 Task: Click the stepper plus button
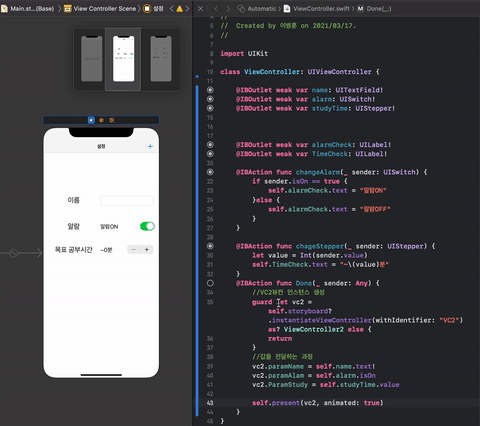pyautogui.click(x=147, y=250)
